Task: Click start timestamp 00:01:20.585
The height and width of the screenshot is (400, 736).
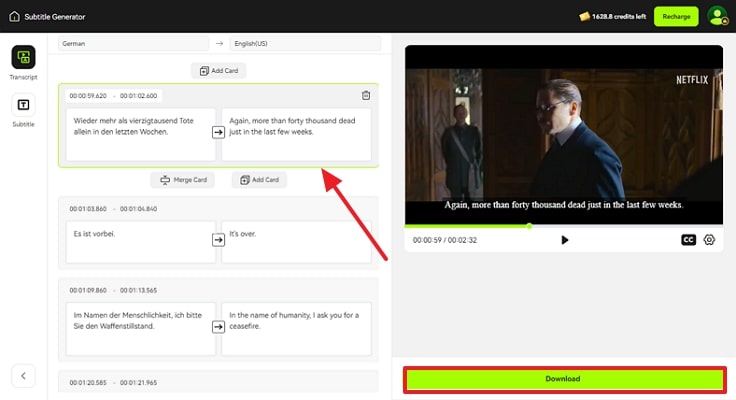Action: (88, 383)
